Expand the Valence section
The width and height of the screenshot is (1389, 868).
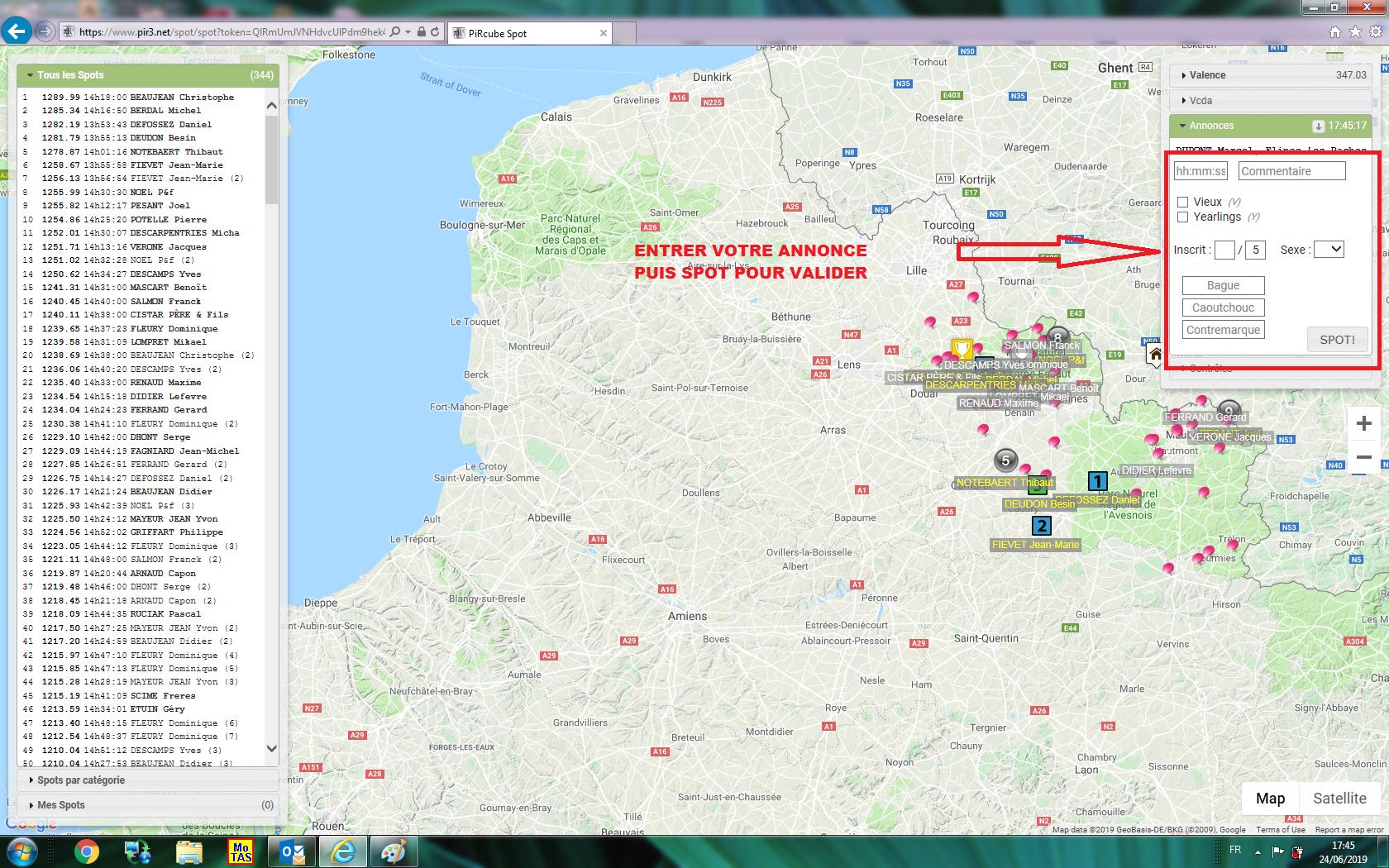(1270, 75)
